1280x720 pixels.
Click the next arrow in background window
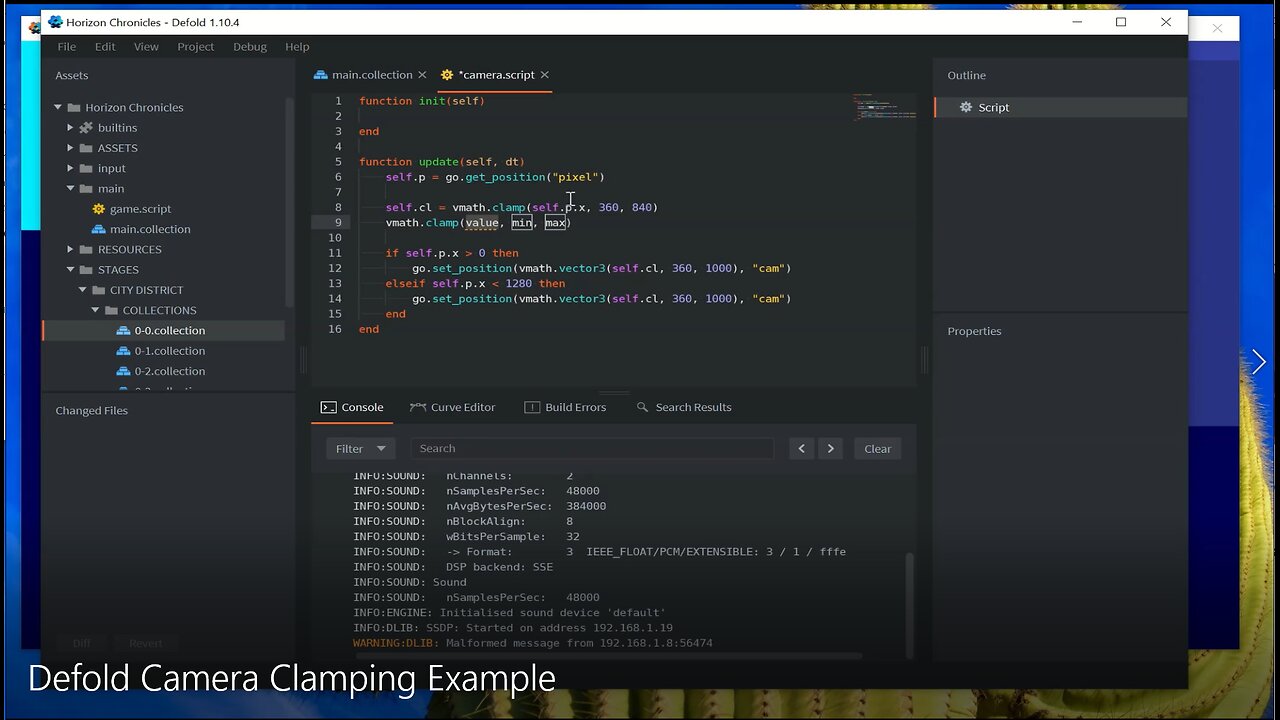[1258, 362]
